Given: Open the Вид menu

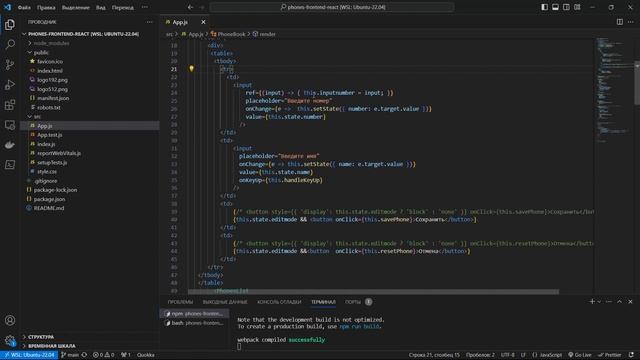Looking at the screenshot, I should tap(100, 7).
